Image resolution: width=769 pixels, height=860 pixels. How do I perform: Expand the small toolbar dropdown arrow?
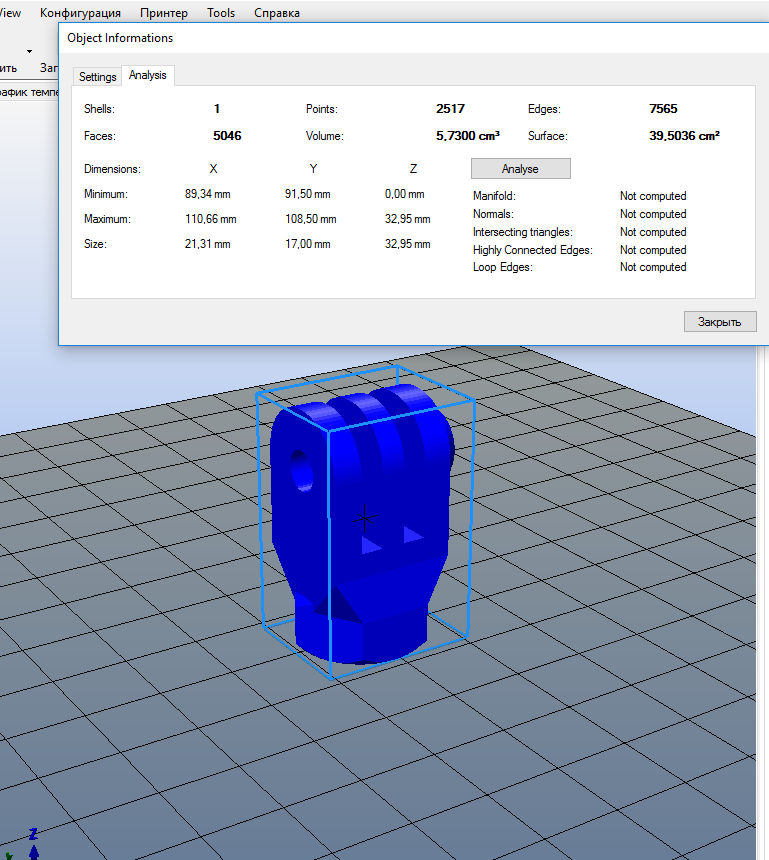pyautogui.click(x=29, y=51)
